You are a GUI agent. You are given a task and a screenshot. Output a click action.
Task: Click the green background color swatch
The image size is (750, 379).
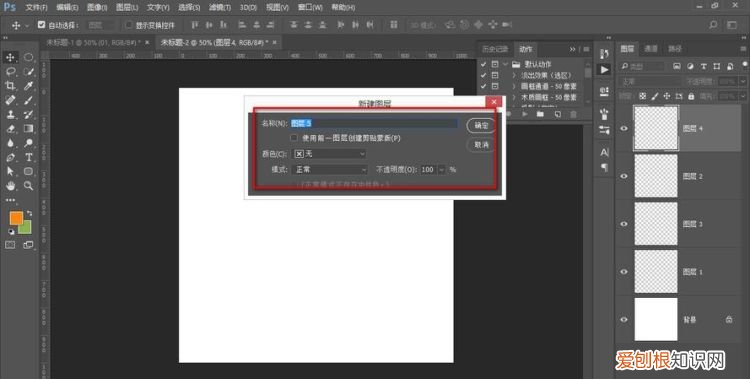click(x=26, y=228)
